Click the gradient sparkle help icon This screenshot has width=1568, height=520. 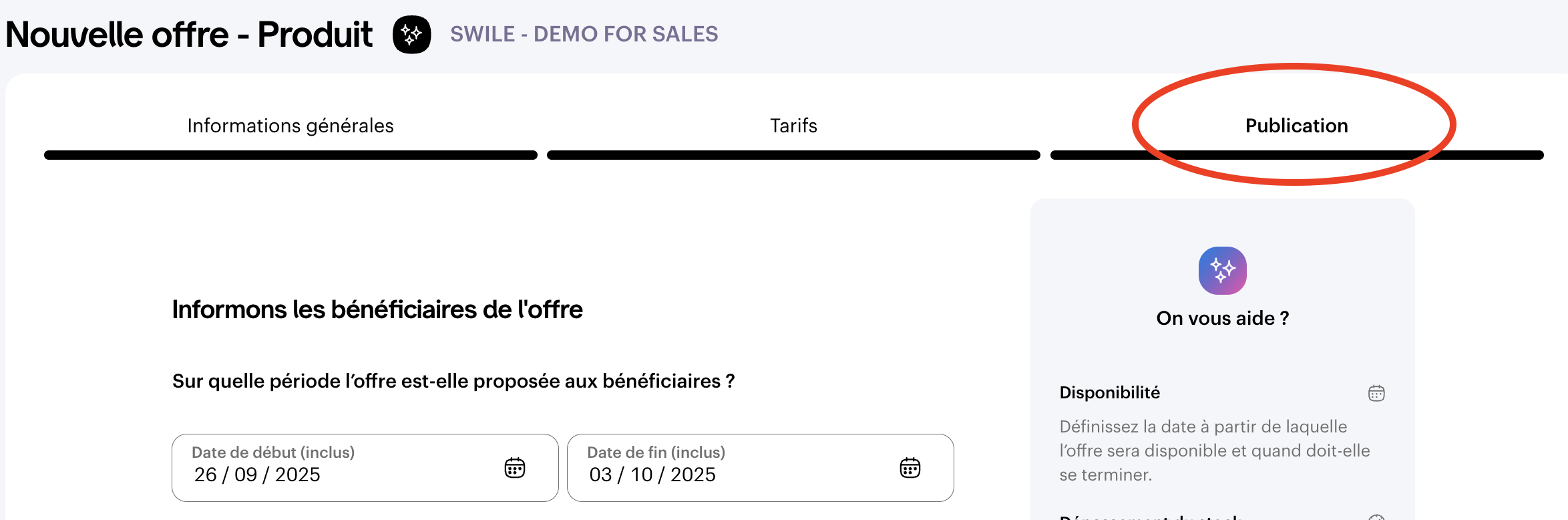[x=1222, y=271]
